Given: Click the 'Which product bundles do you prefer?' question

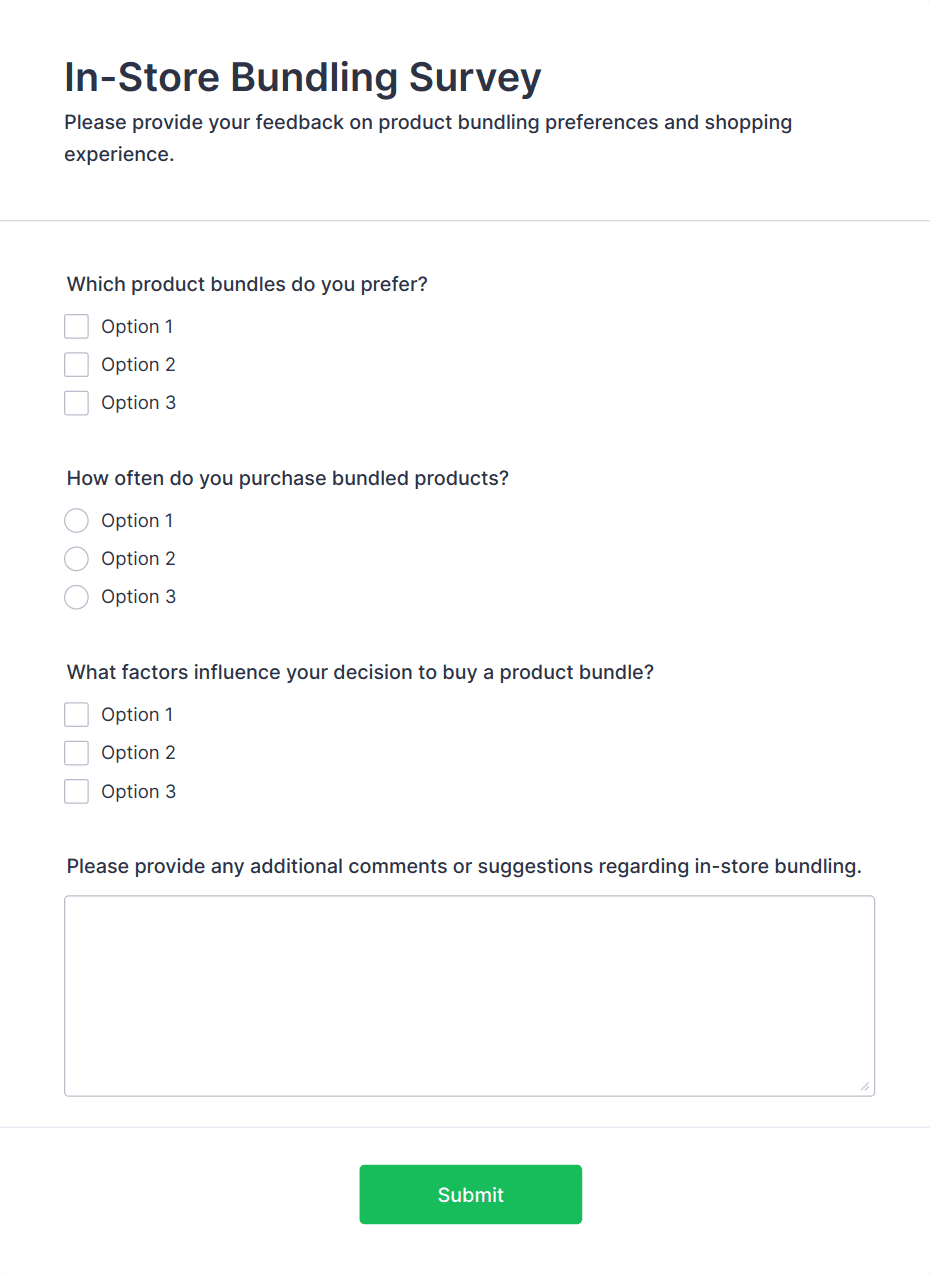Looking at the screenshot, I should tap(247, 284).
